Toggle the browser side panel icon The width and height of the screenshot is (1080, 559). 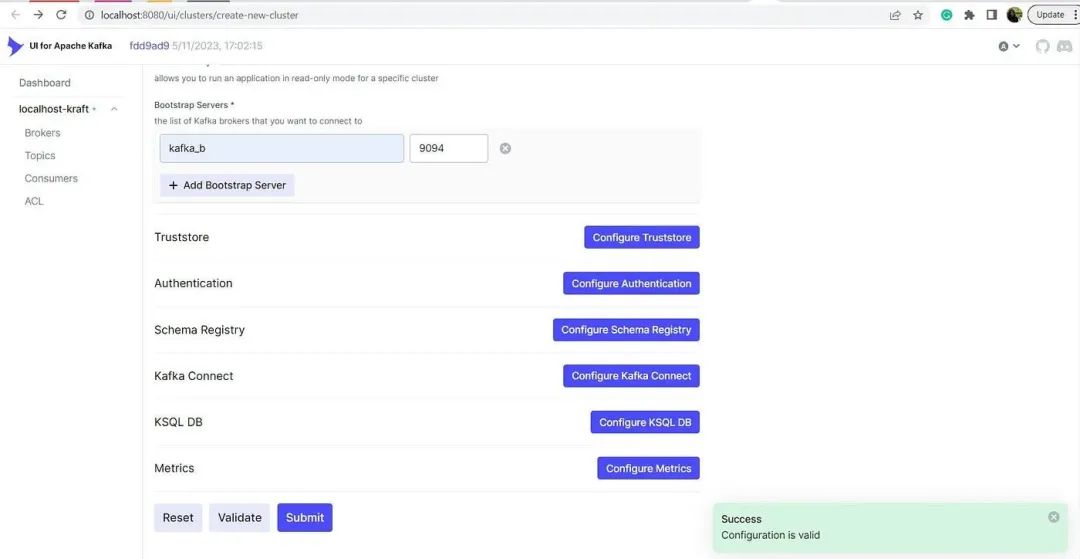click(992, 14)
